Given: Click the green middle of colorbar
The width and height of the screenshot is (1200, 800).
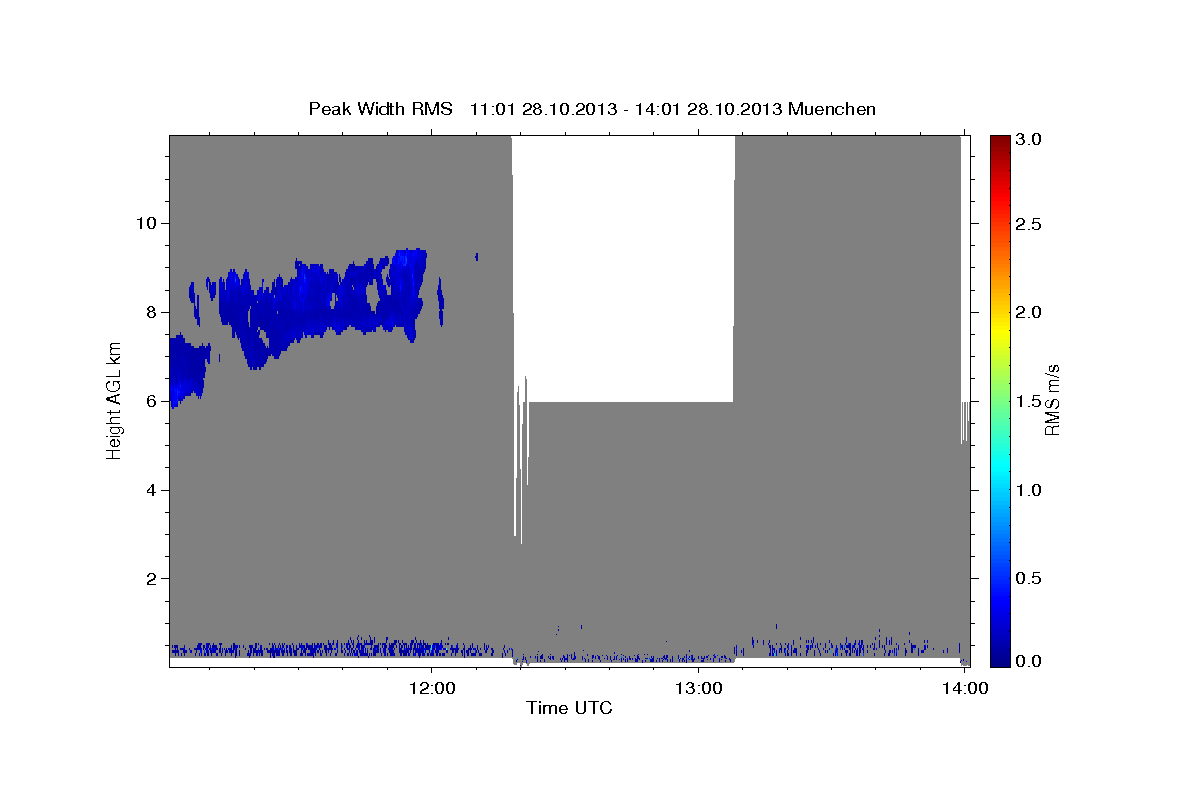Looking at the screenshot, I should pyautogui.click(x=999, y=400).
